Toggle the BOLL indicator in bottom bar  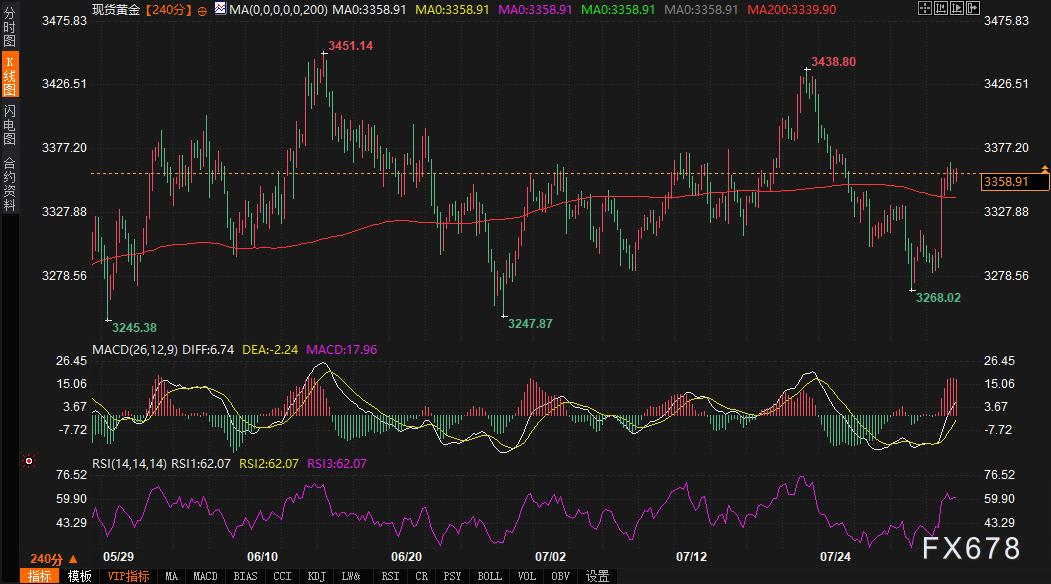489,576
